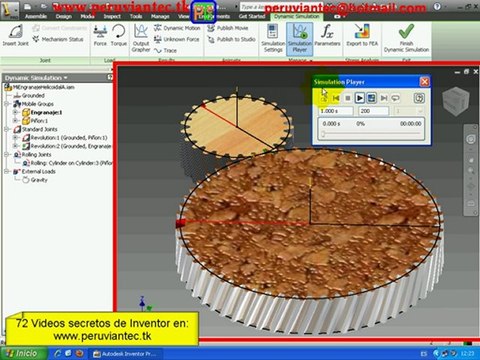Open the Manage ribbon tab
Viewport: 480px width, 360px height.
pos(160,16)
